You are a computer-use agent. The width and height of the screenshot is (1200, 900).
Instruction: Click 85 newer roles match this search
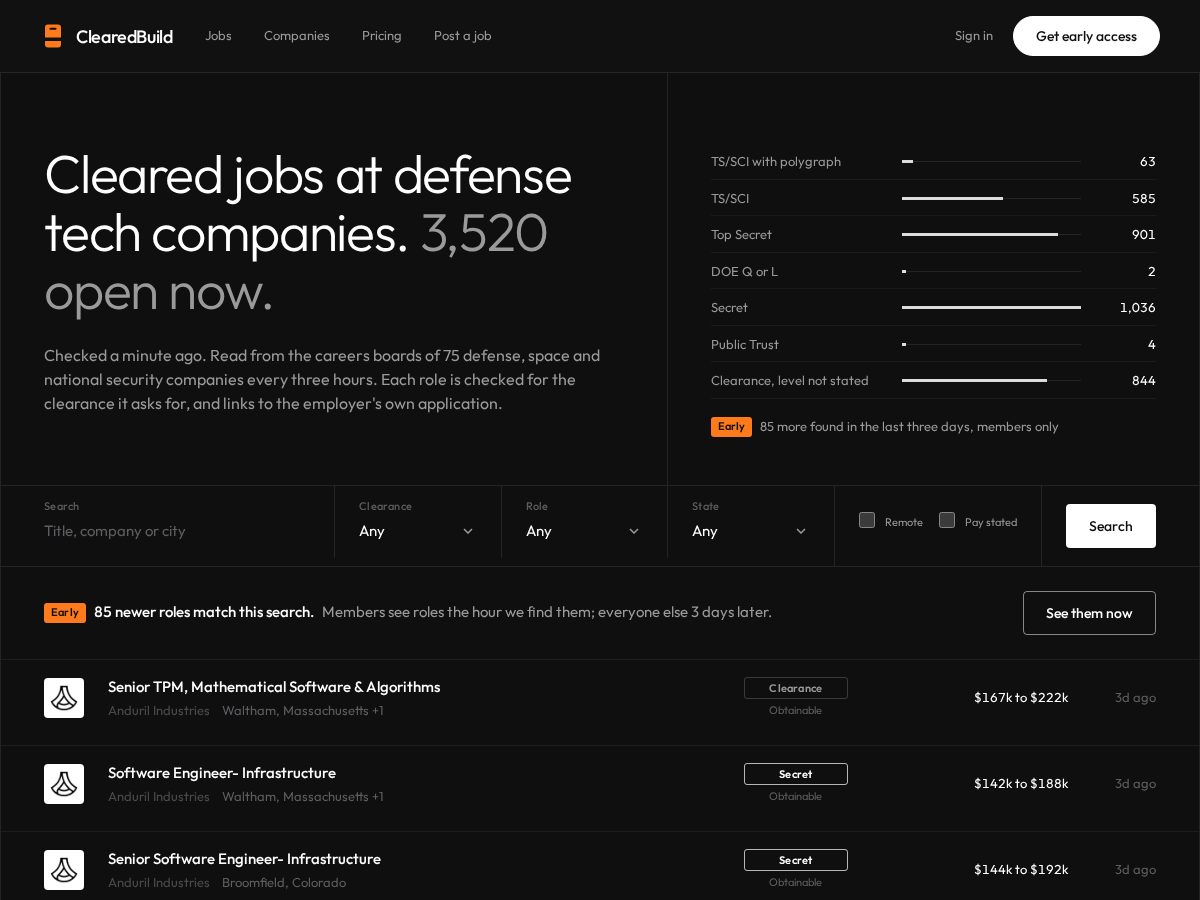[204, 612]
